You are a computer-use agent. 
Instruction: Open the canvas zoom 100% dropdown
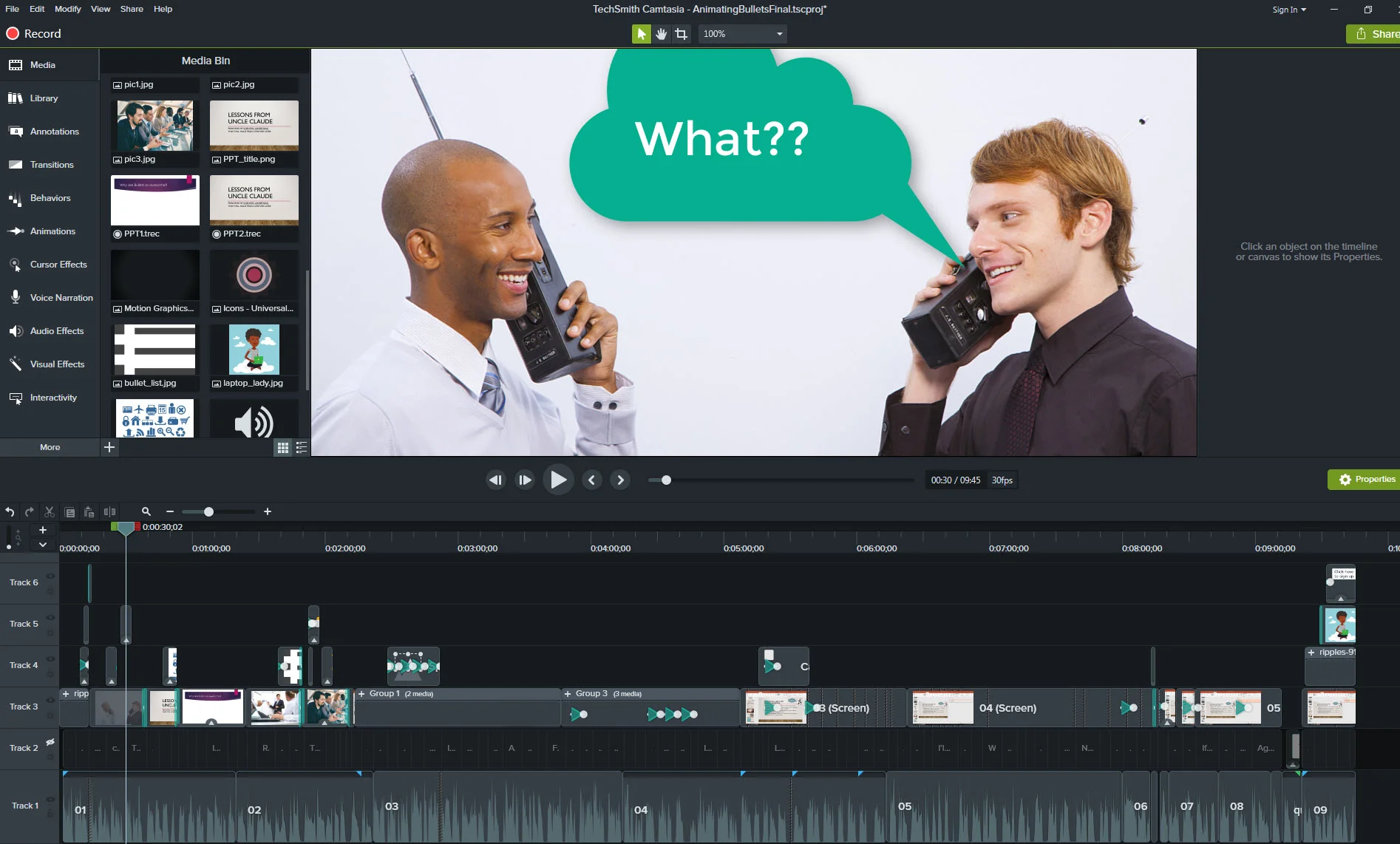coord(742,34)
